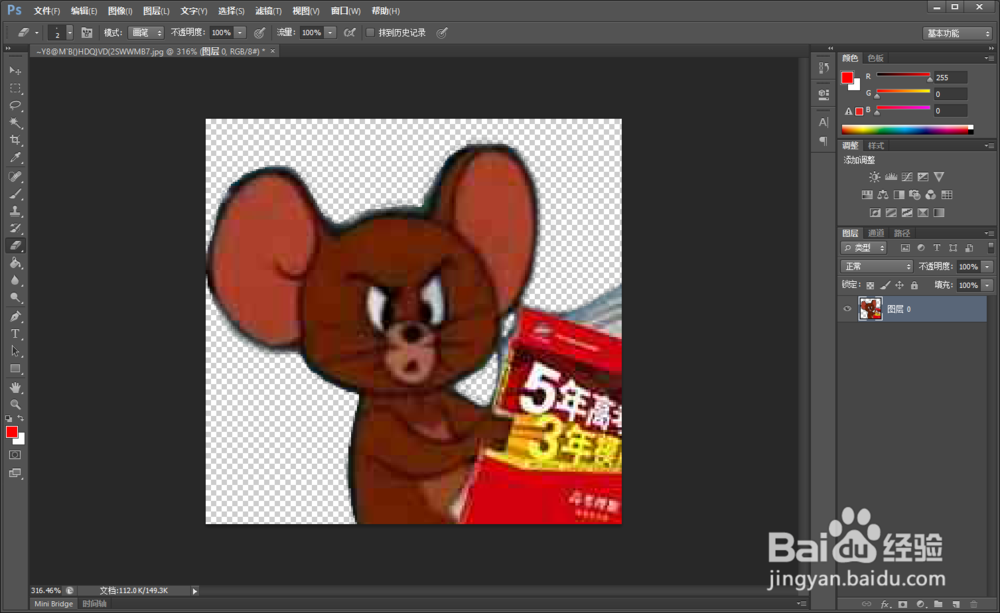Select the Blur tool
The height and width of the screenshot is (613, 1000).
coord(15,280)
